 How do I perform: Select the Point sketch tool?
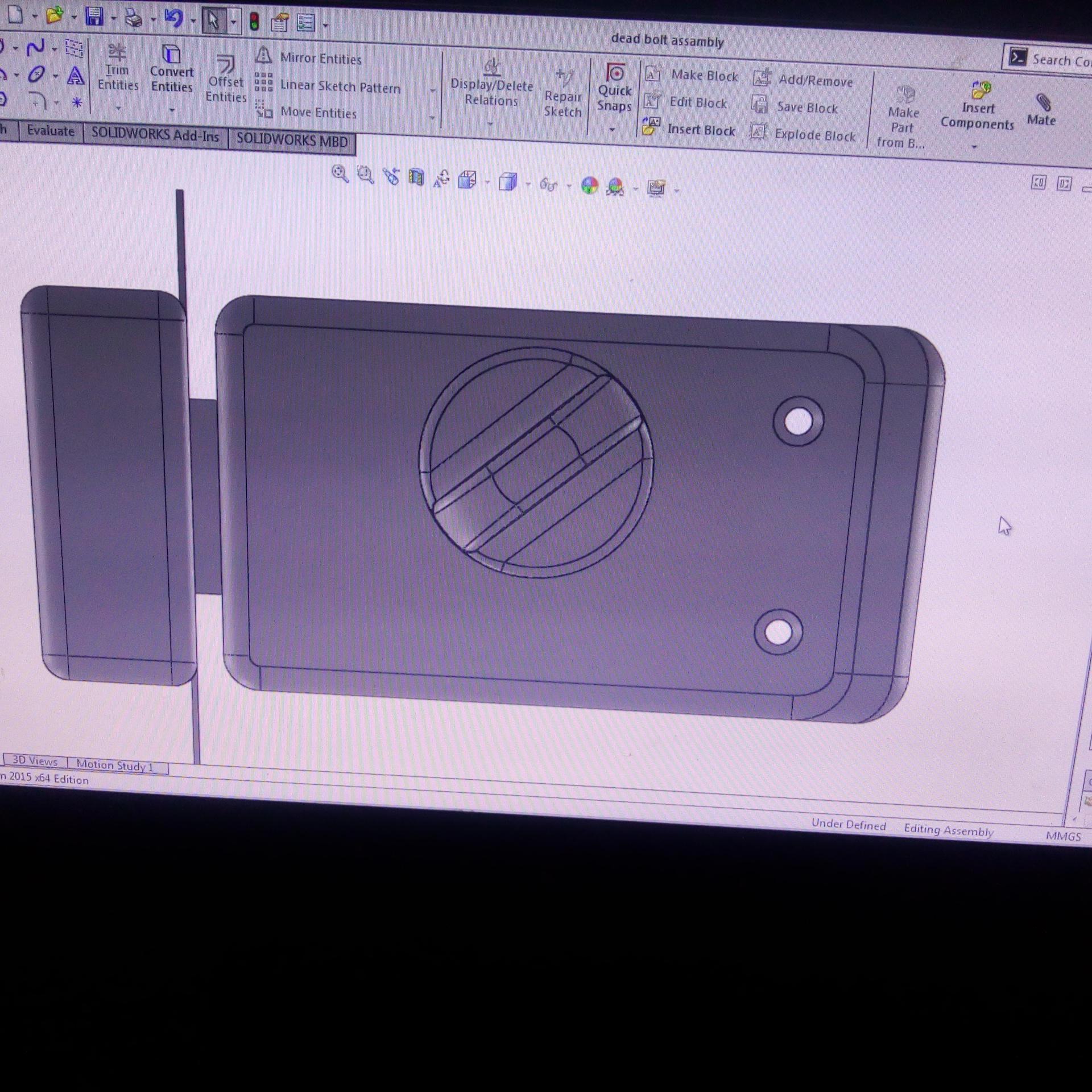coord(77,103)
